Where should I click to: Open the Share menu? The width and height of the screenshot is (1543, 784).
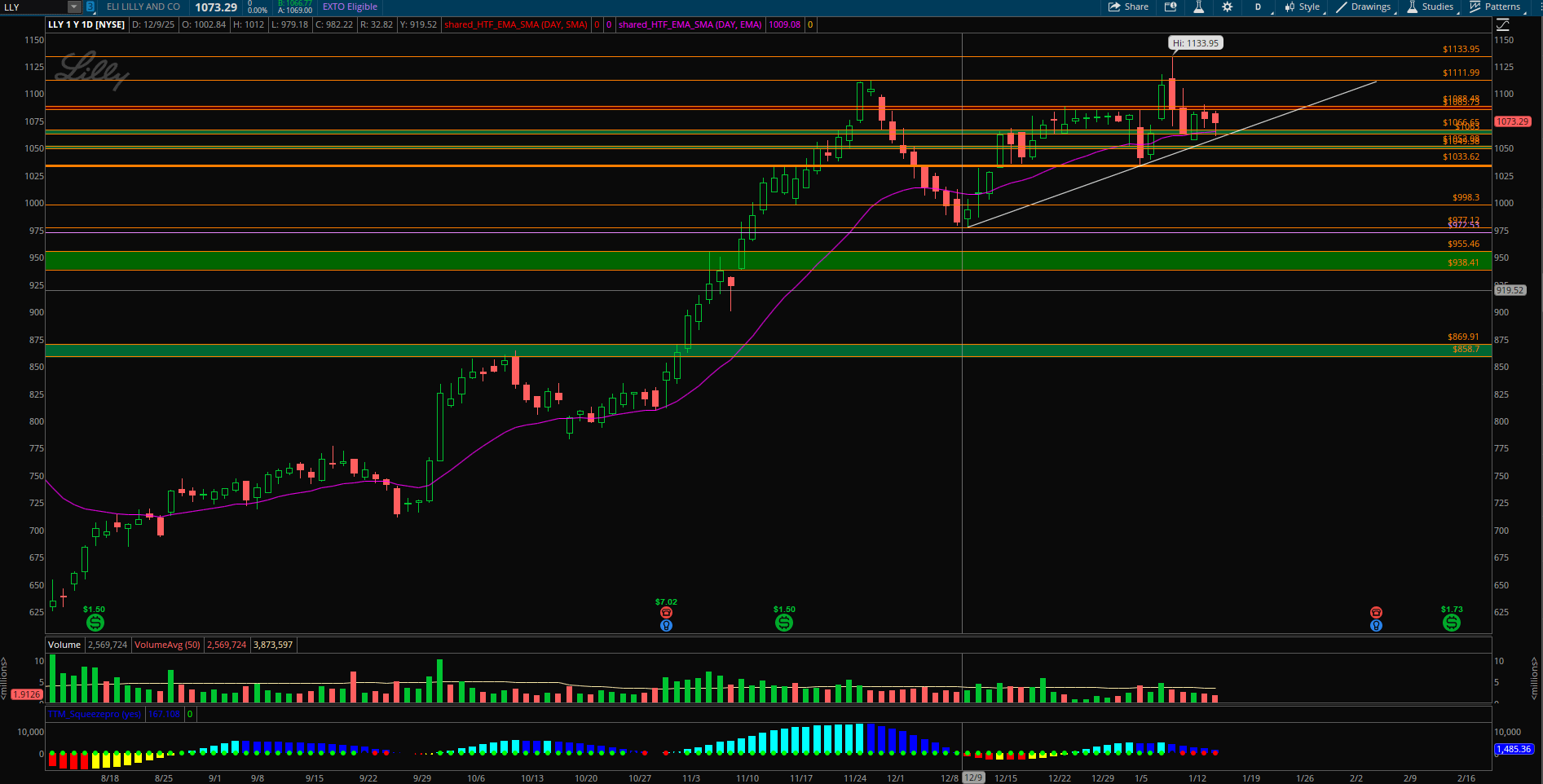pos(1128,7)
